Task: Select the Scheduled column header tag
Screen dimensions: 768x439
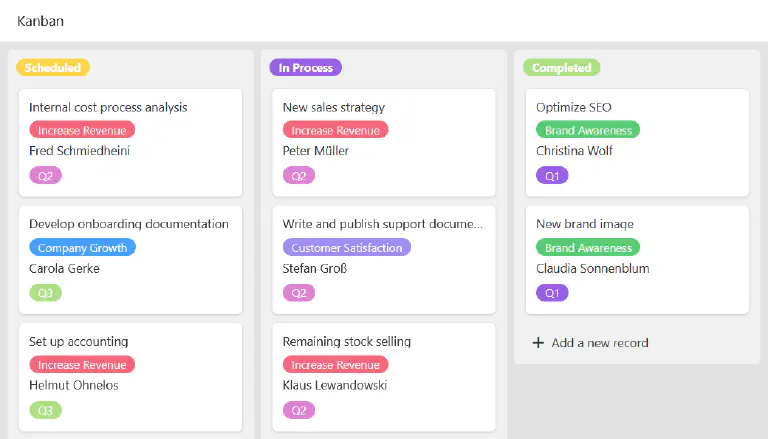Action: coord(53,68)
